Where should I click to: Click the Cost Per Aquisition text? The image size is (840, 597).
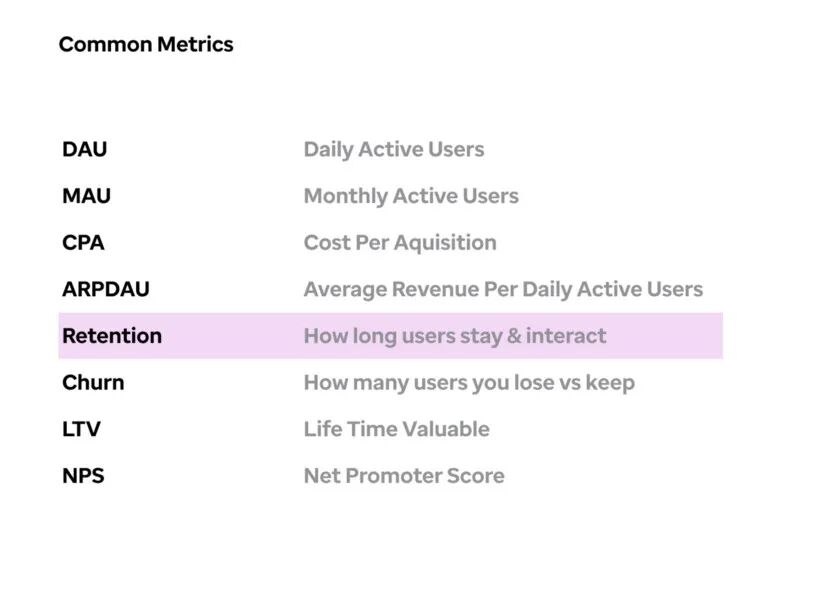(x=400, y=243)
